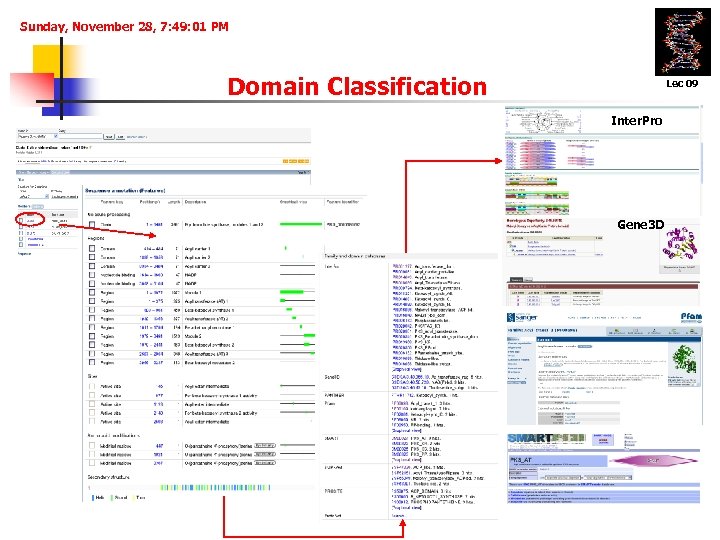Open the DNA helix image in the corner
This screenshot has height=540, width=720.
click(682, 42)
